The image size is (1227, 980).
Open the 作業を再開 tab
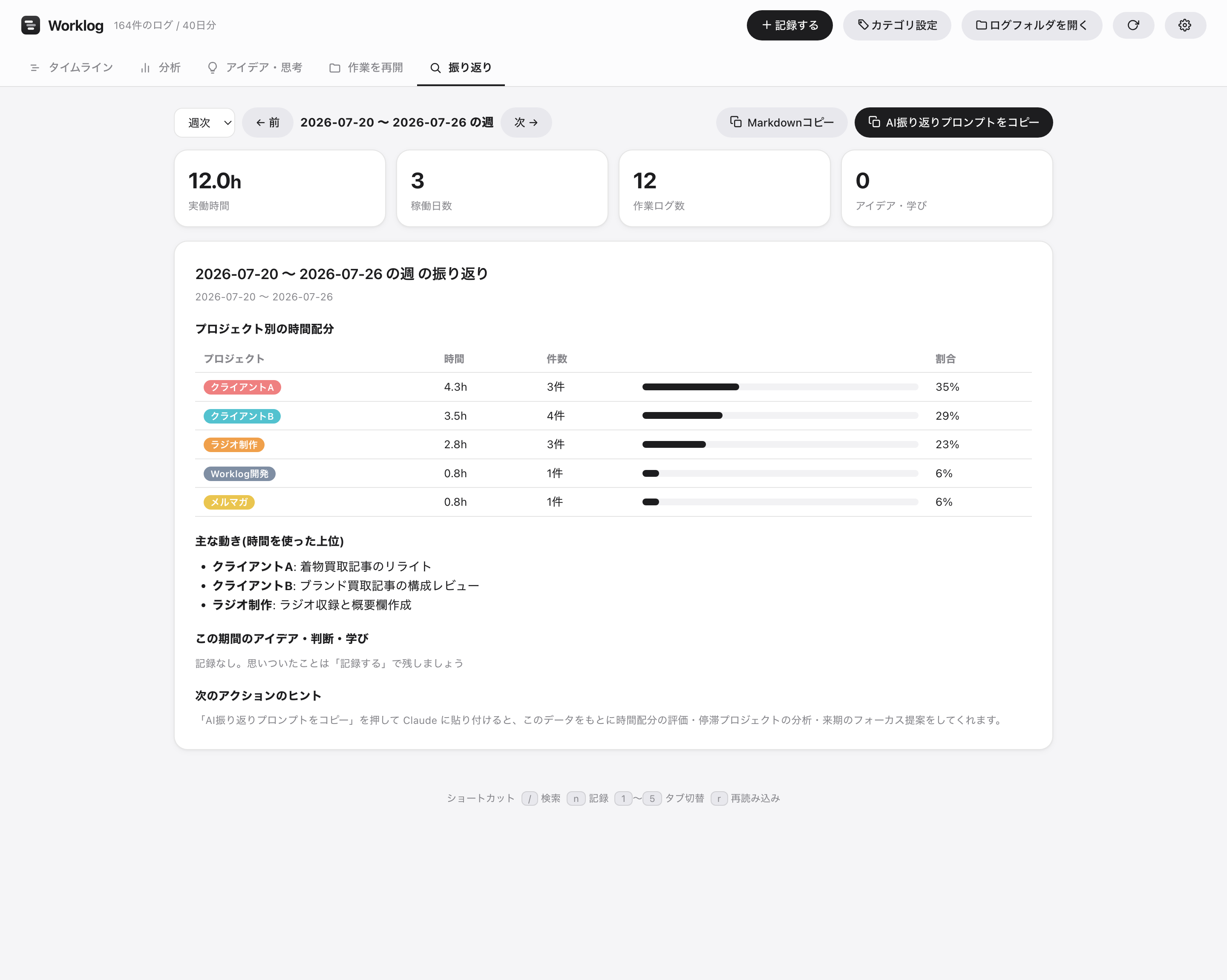[366, 68]
